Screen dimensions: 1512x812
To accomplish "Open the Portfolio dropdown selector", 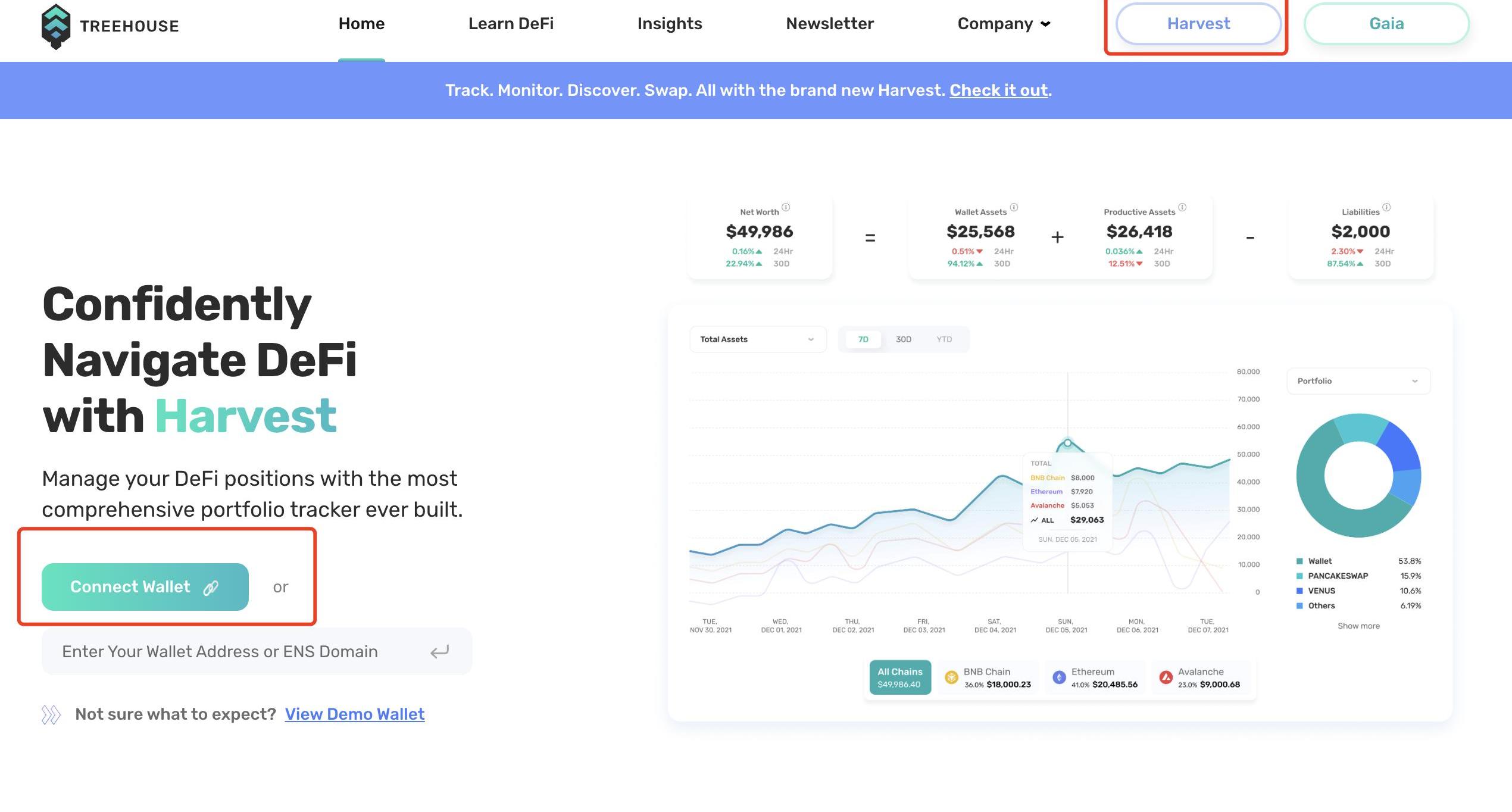I will click(1358, 381).
